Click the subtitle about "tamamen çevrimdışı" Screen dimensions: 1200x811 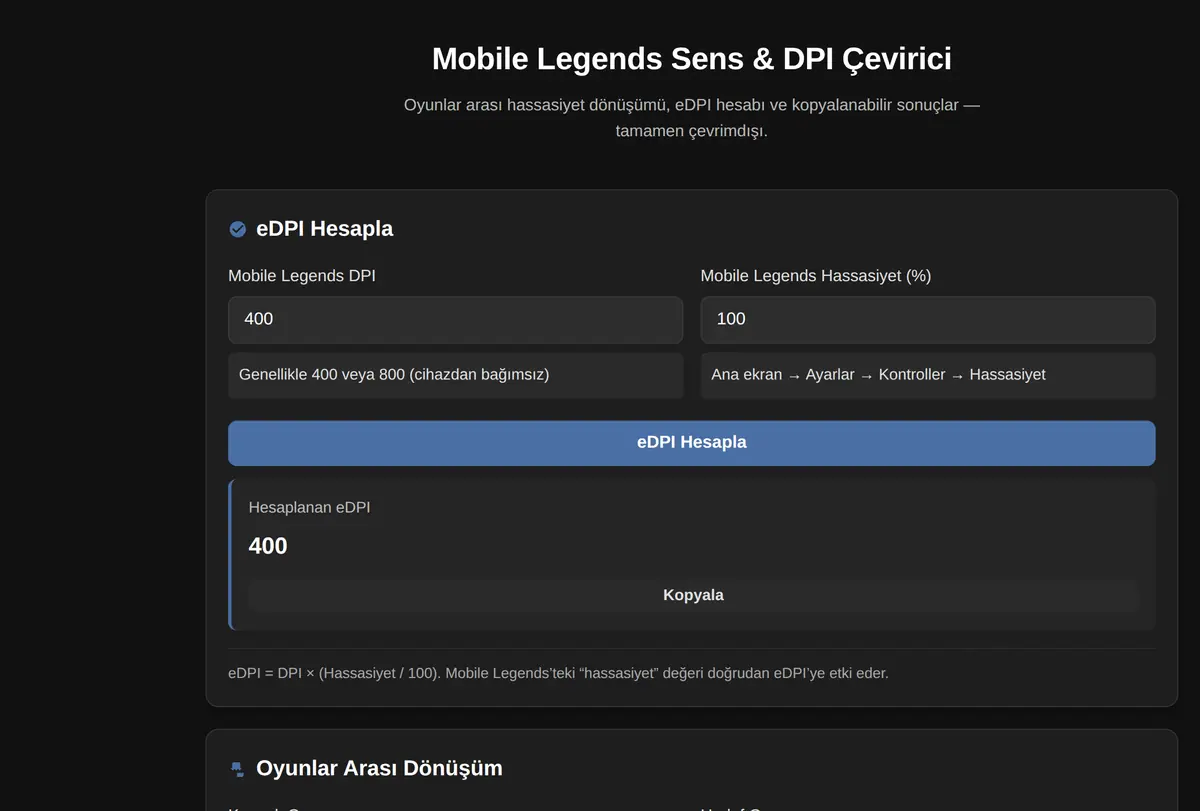pyautogui.click(x=691, y=118)
